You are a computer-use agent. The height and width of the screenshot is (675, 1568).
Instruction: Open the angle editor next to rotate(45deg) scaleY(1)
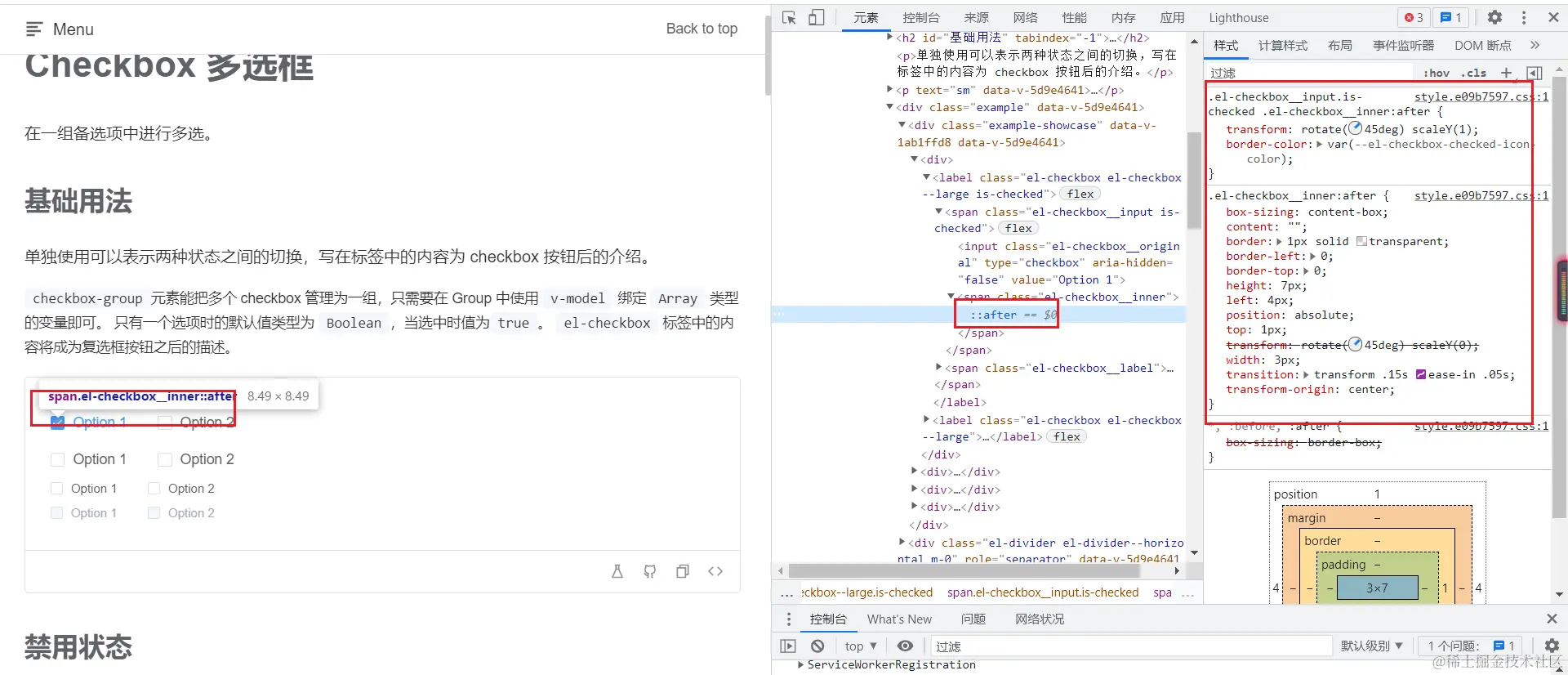(x=1355, y=129)
